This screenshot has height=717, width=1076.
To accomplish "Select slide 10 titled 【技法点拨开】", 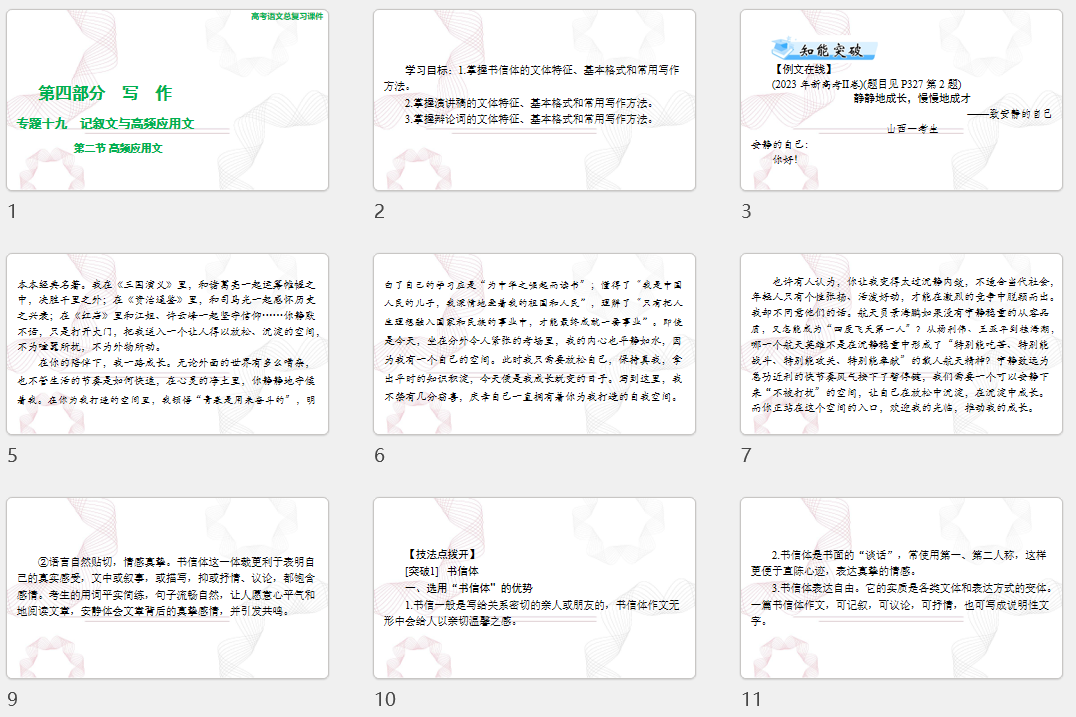I will pyautogui.click(x=536, y=591).
